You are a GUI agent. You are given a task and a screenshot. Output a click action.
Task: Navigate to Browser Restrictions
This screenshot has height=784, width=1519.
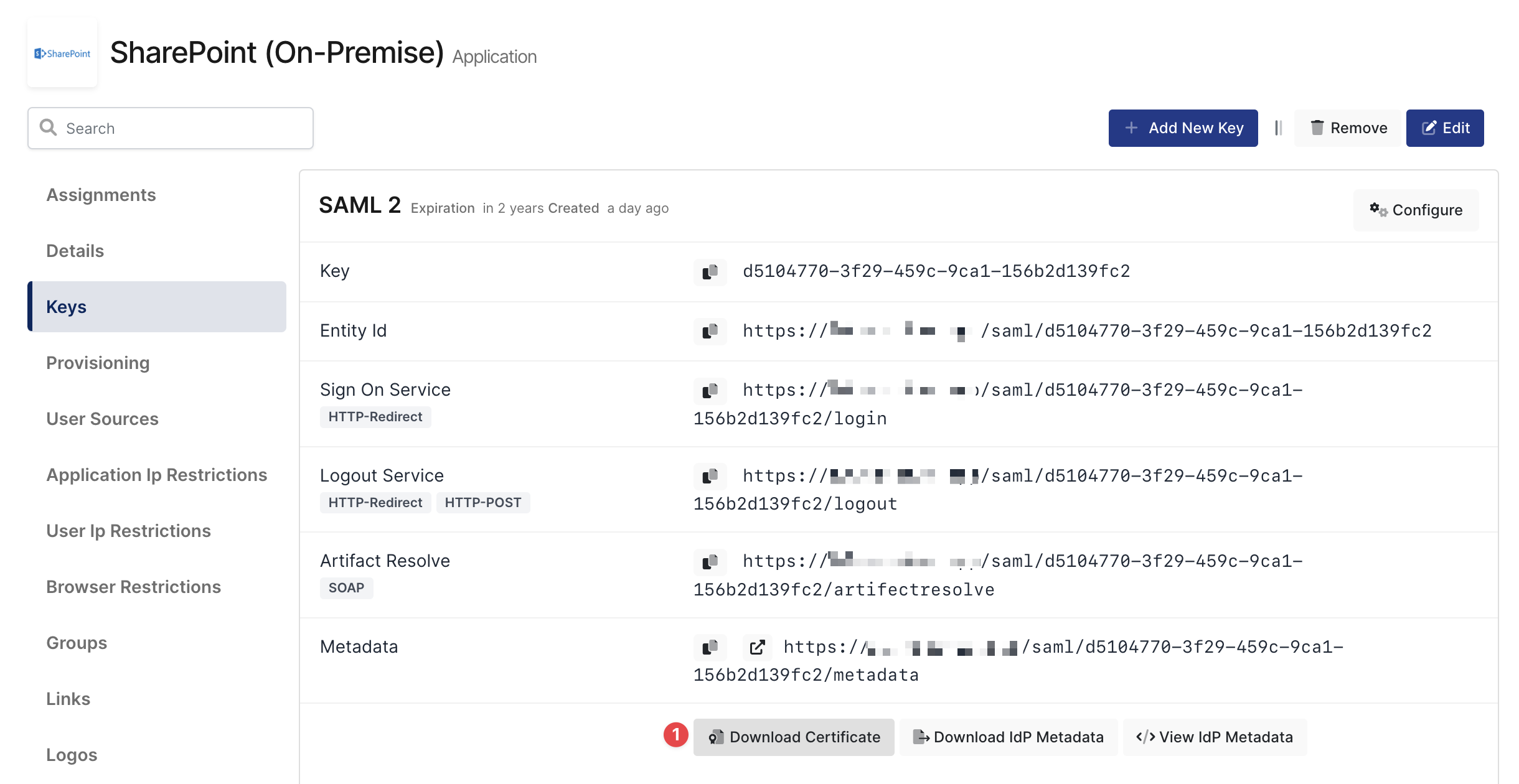click(x=133, y=587)
